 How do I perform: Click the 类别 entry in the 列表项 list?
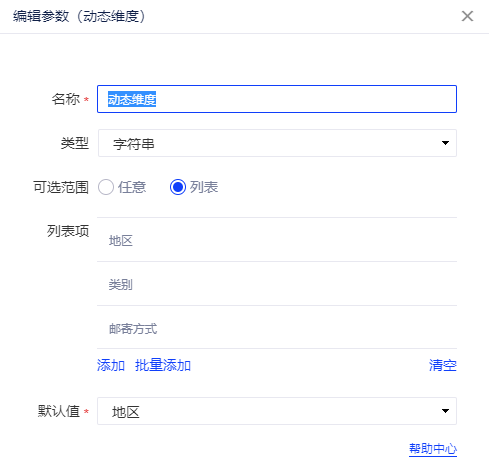point(277,284)
